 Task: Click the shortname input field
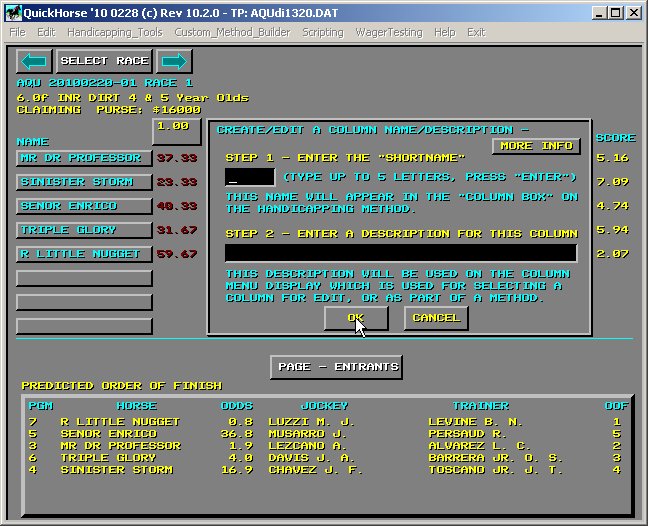tap(246, 177)
